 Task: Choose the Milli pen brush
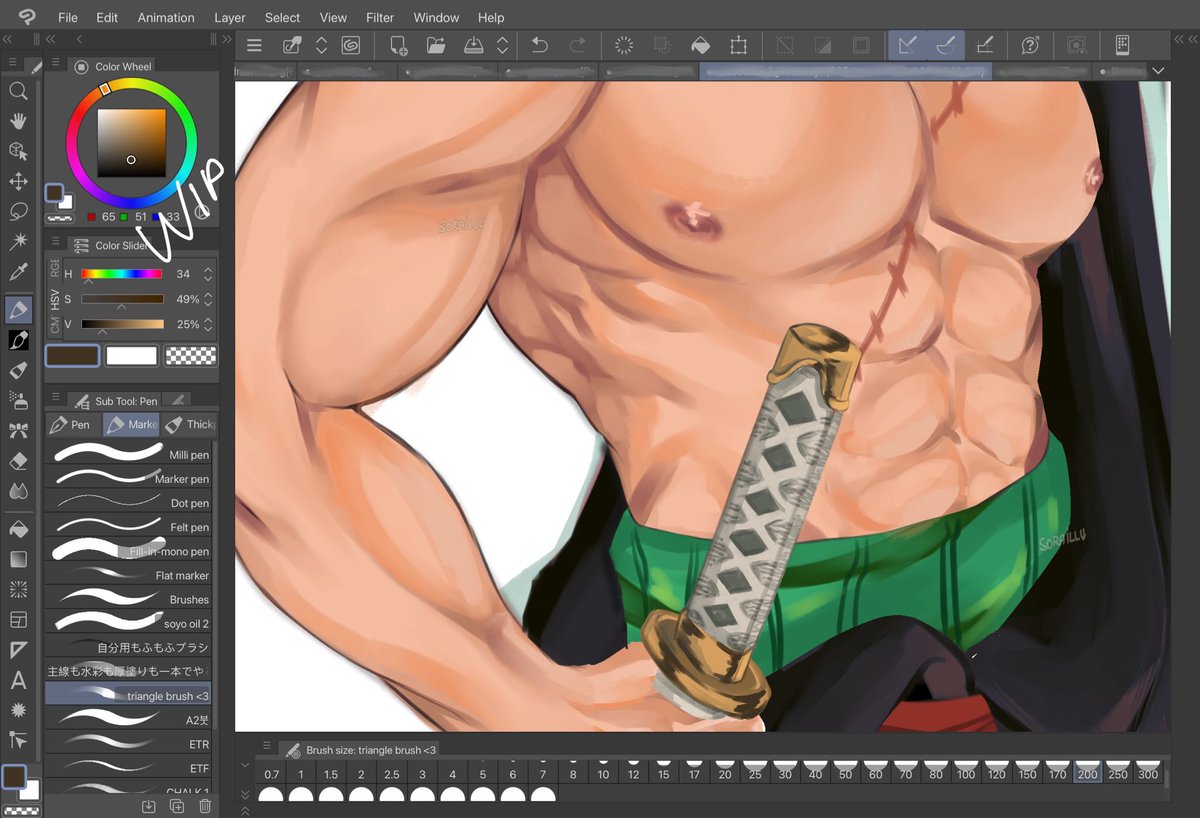tap(128, 454)
